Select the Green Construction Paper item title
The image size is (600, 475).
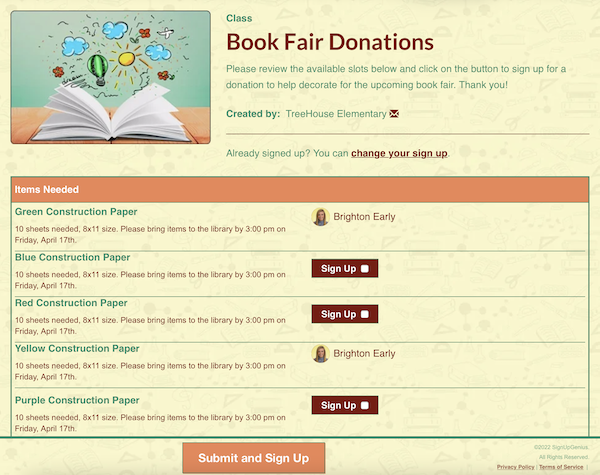[x=76, y=212]
